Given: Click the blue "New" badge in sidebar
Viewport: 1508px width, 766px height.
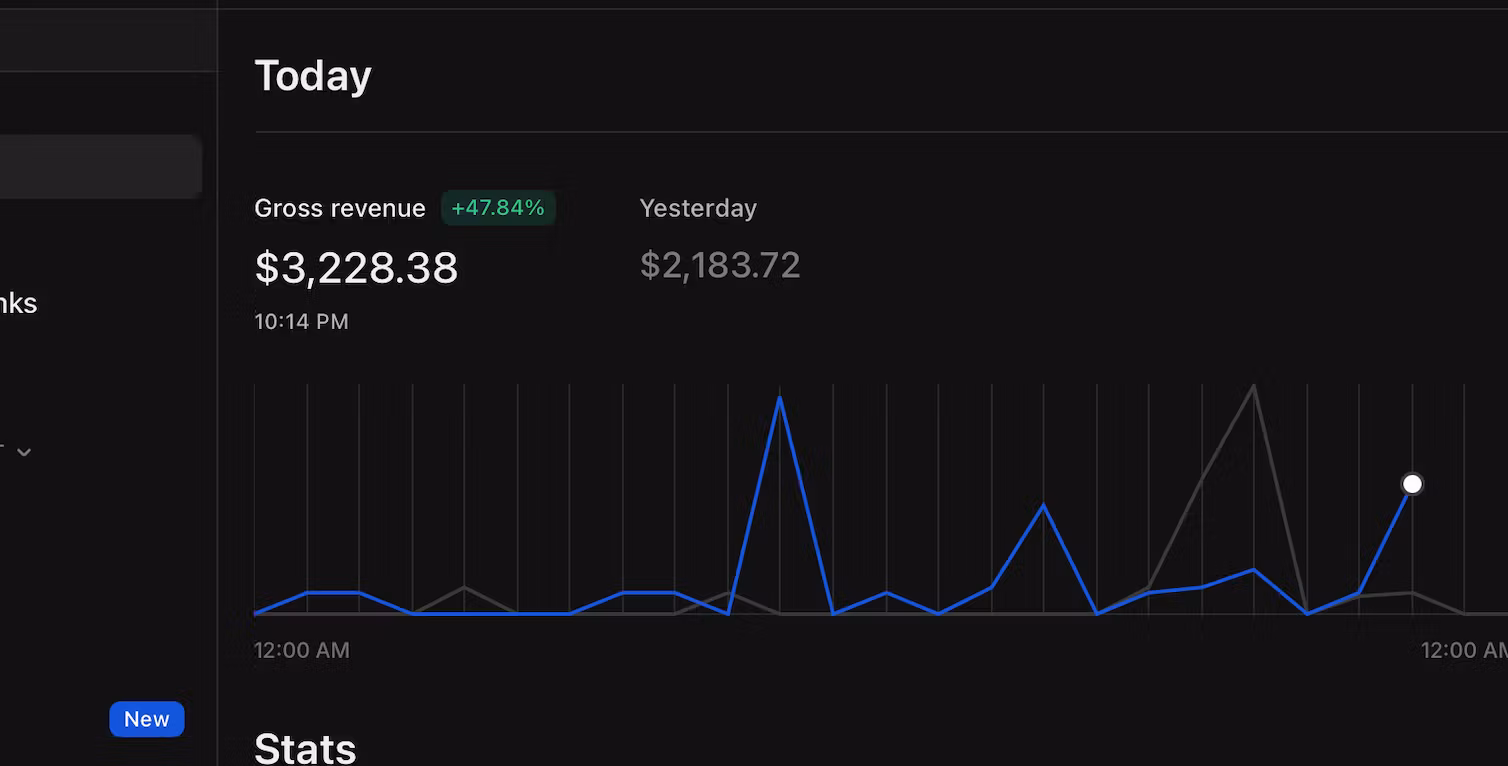Looking at the screenshot, I should pos(146,719).
